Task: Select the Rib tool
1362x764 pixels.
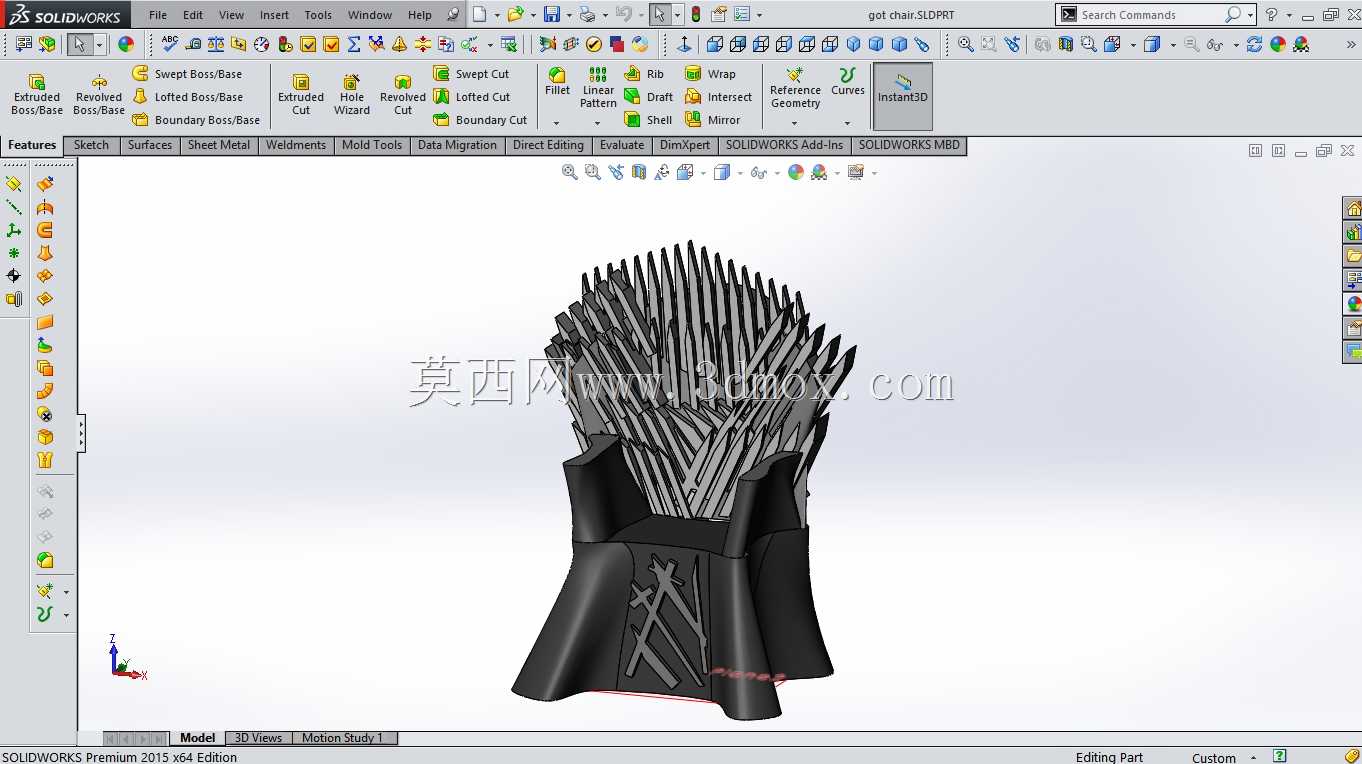Action: click(x=644, y=74)
